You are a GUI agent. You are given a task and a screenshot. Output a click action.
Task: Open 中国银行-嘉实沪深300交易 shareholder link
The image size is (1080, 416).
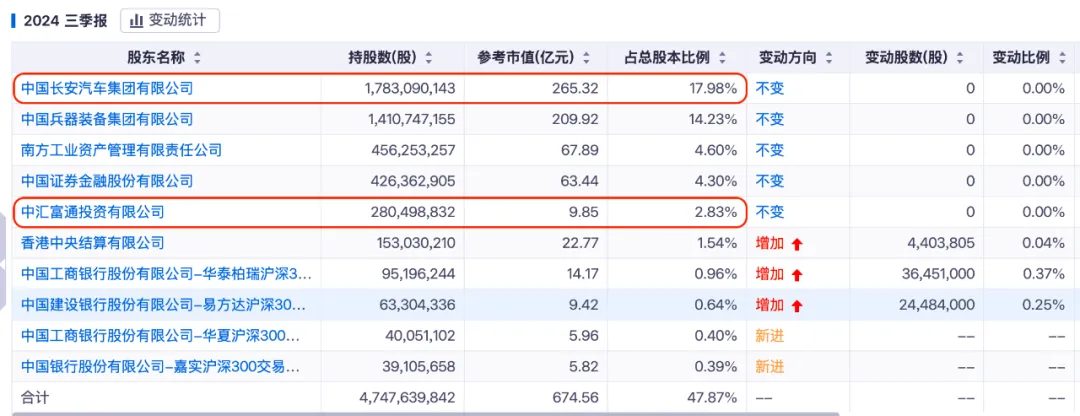160,366
